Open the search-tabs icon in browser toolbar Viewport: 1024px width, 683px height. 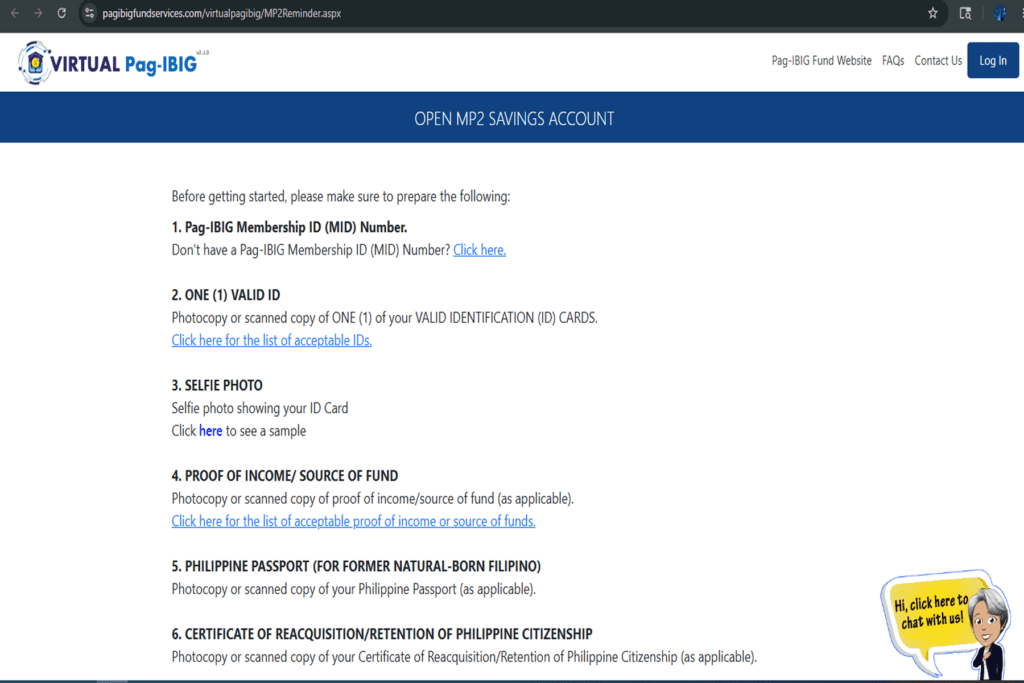[x=965, y=13]
